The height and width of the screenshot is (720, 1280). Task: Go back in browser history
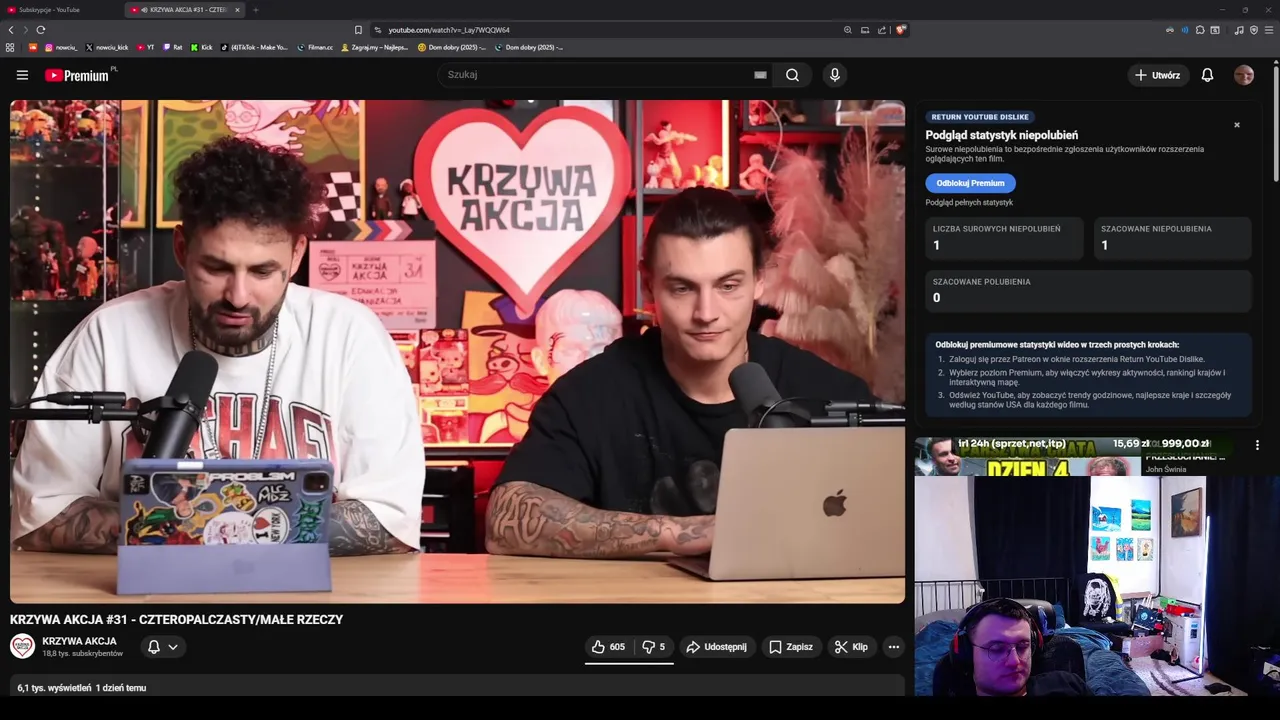(x=11, y=30)
